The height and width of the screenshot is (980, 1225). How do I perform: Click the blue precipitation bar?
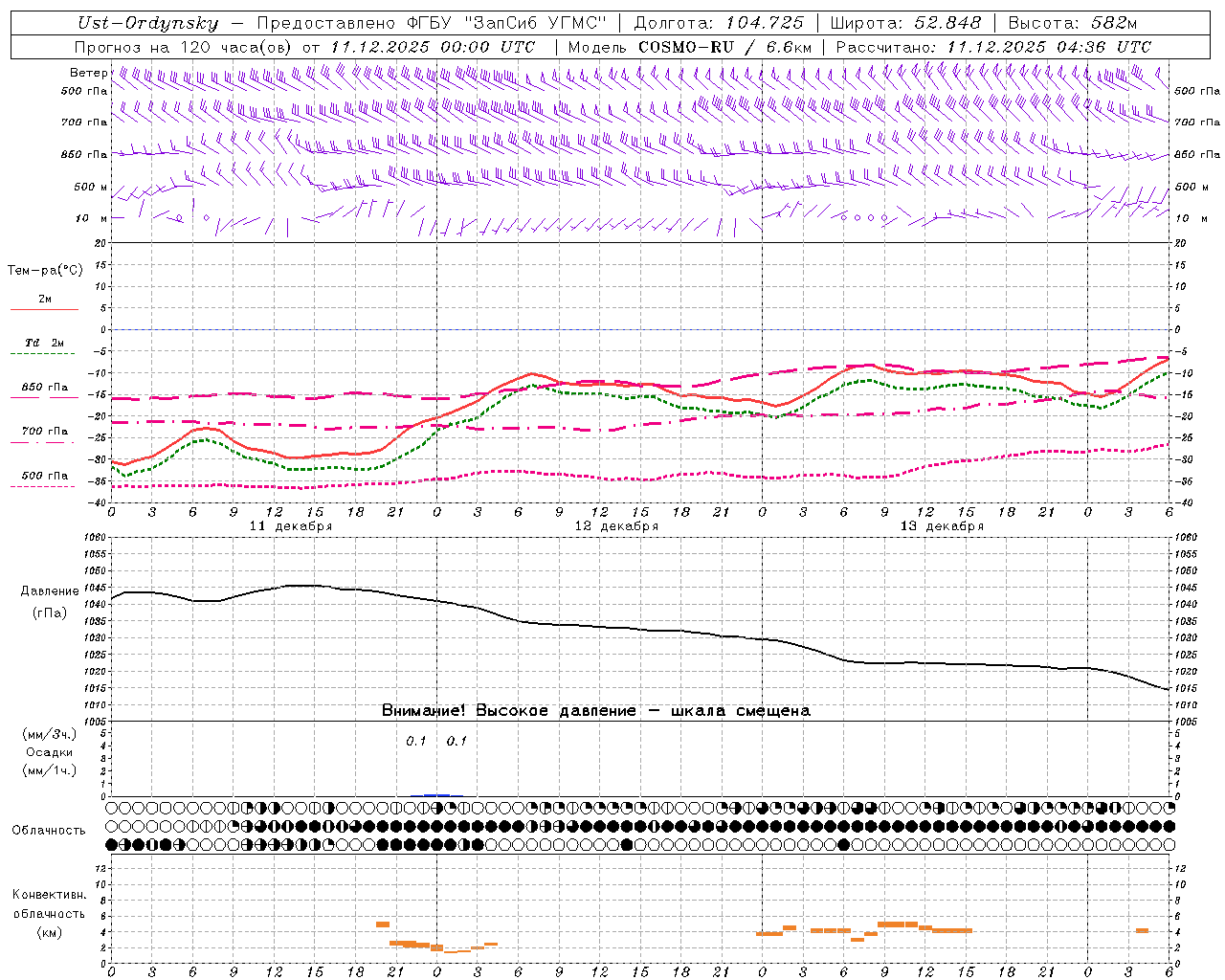tap(436, 794)
